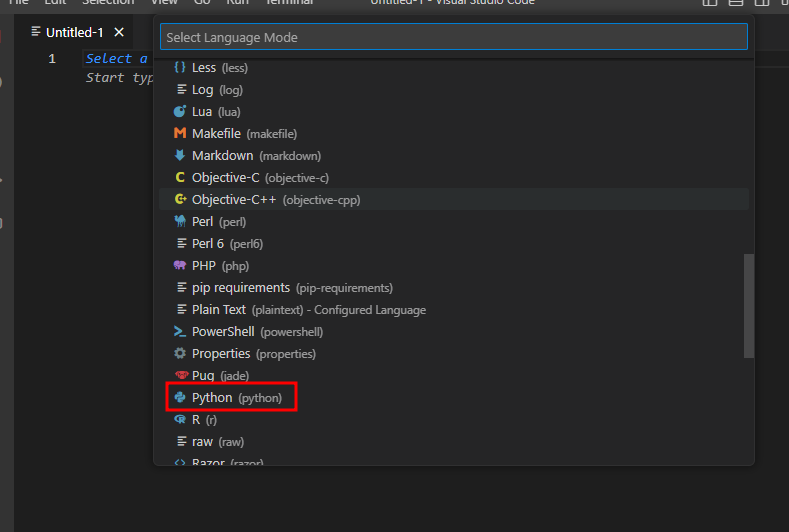
Task: Click the Objective-C++ icon
Action: [x=180, y=199]
